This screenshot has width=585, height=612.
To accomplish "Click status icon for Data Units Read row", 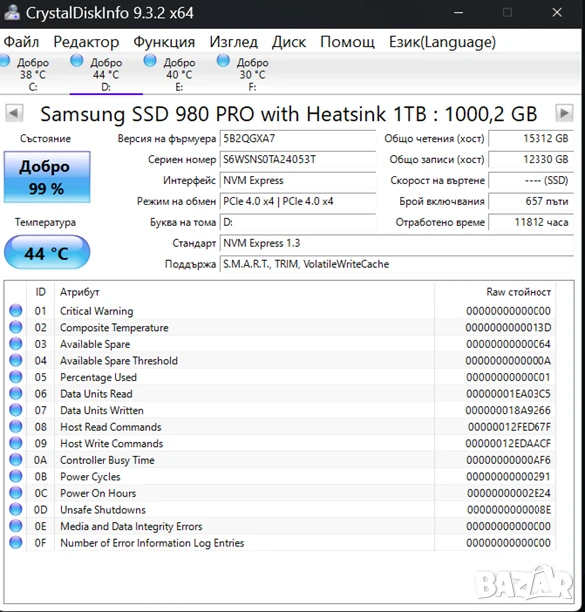I will point(16,393).
